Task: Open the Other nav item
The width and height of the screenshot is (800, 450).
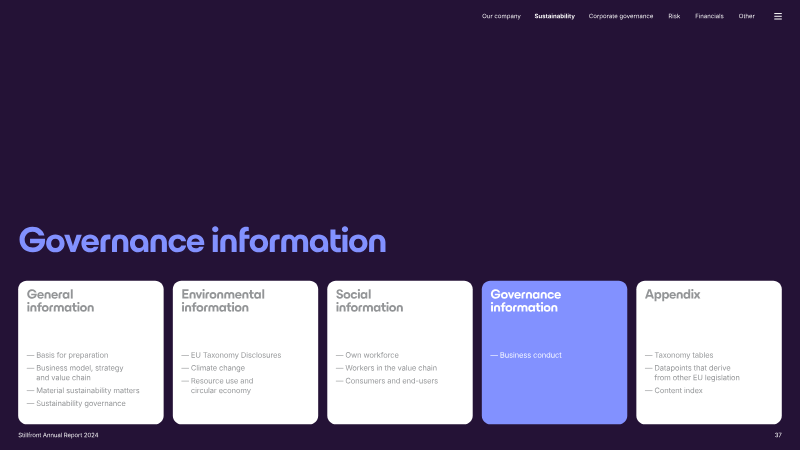Action: tap(746, 16)
